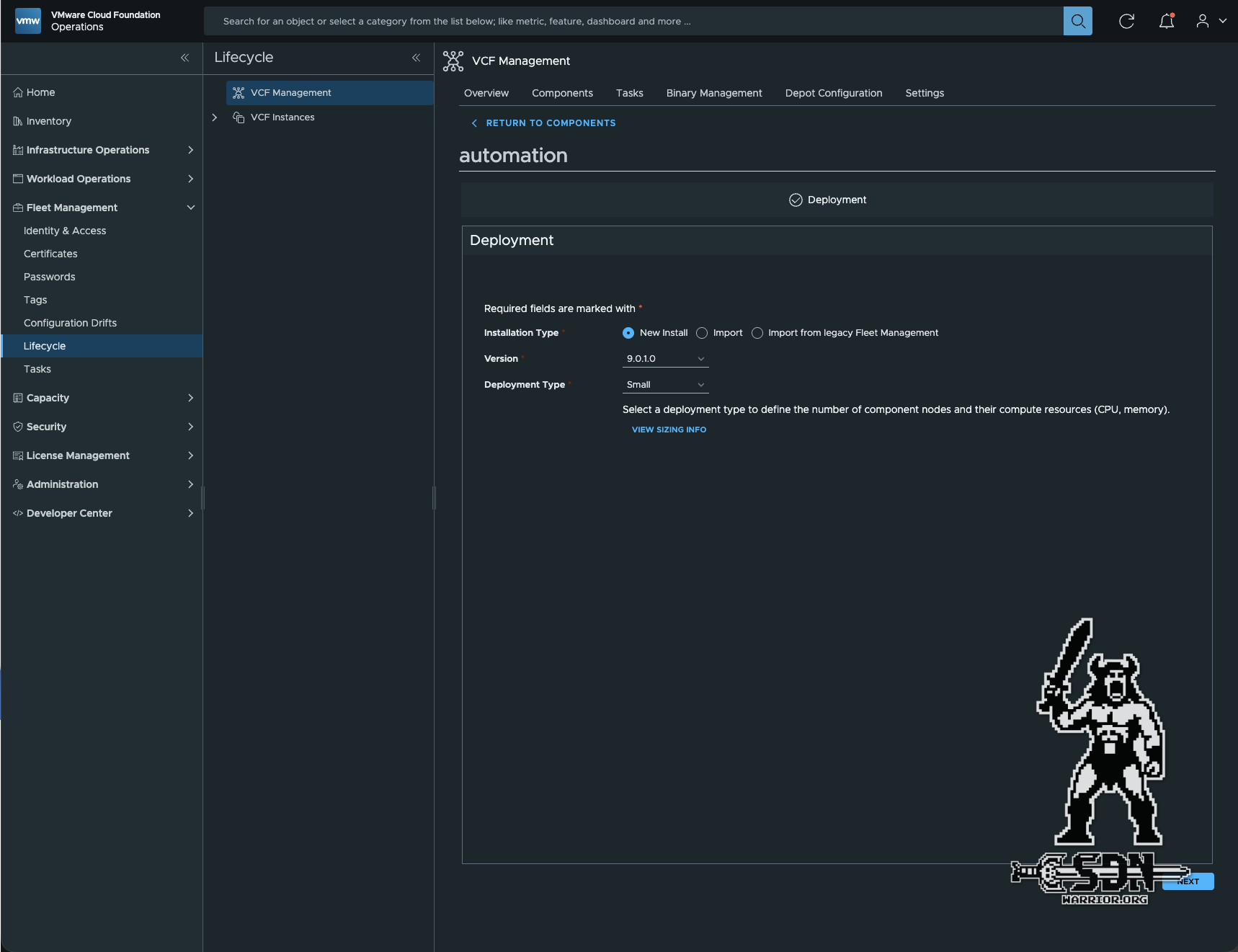Select the New Install radio button

click(628, 333)
